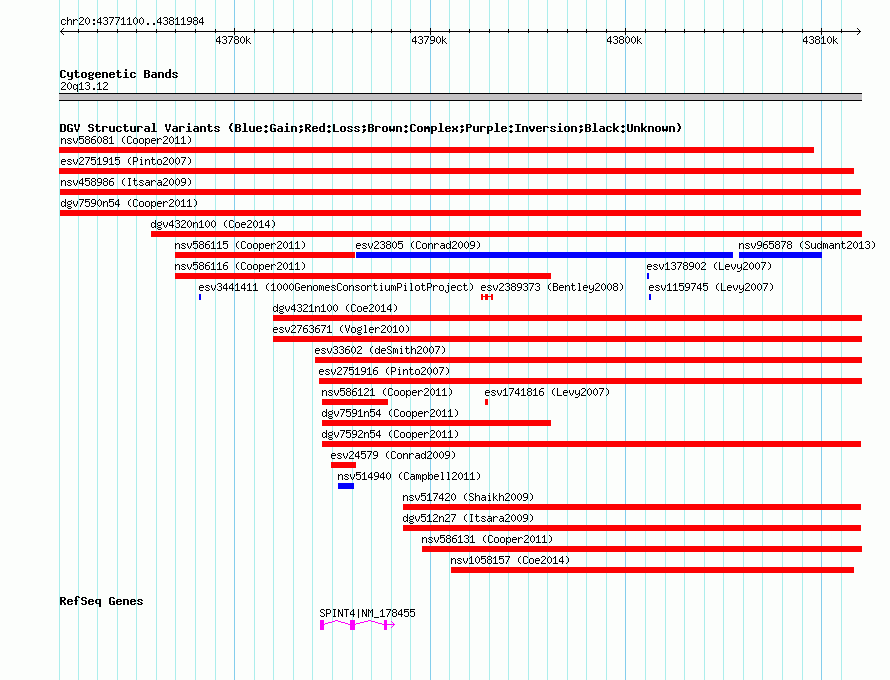The width and height of the screenshot is (890, 680).
Task: Select the nsv586121 (Cooper2011) label
Action: tap(387, 392)
